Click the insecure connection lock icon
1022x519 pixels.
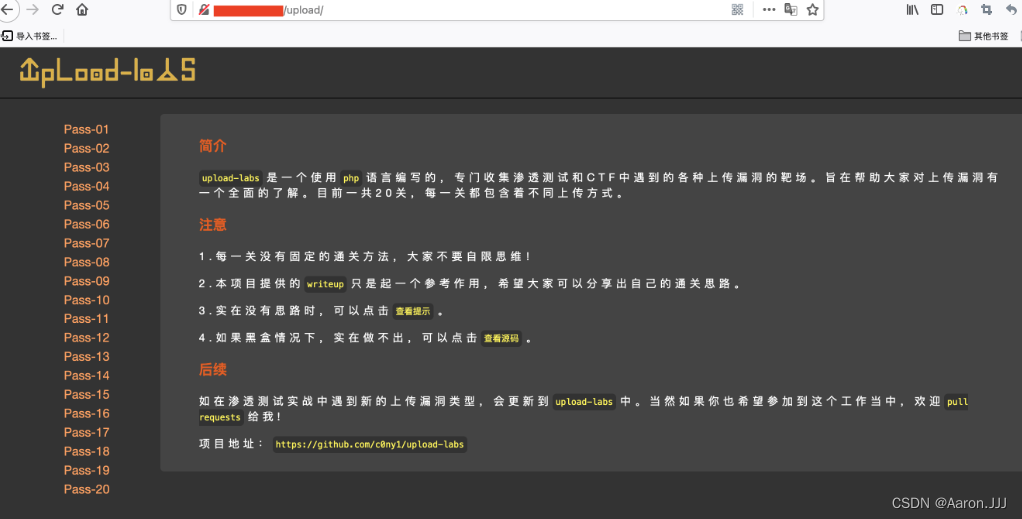pyautogui.click(x=203, y=10)
